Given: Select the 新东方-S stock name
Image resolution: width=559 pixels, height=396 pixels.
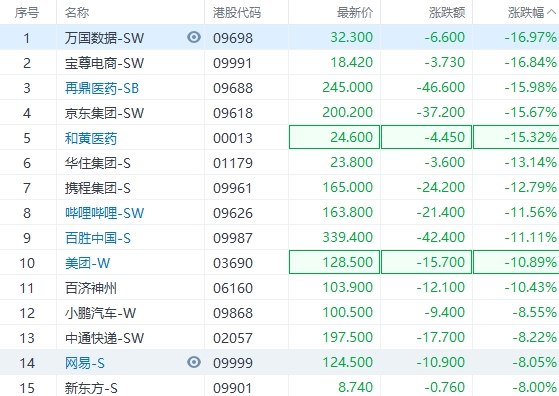Looking at the screenshot, I should click(x=91, y=388).
